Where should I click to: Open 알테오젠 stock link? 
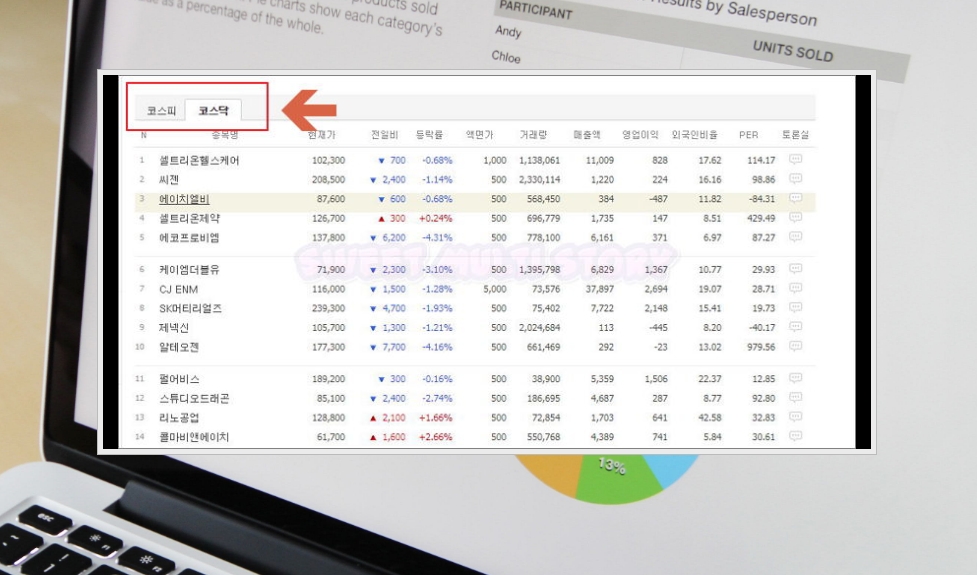tap(179, 347)
